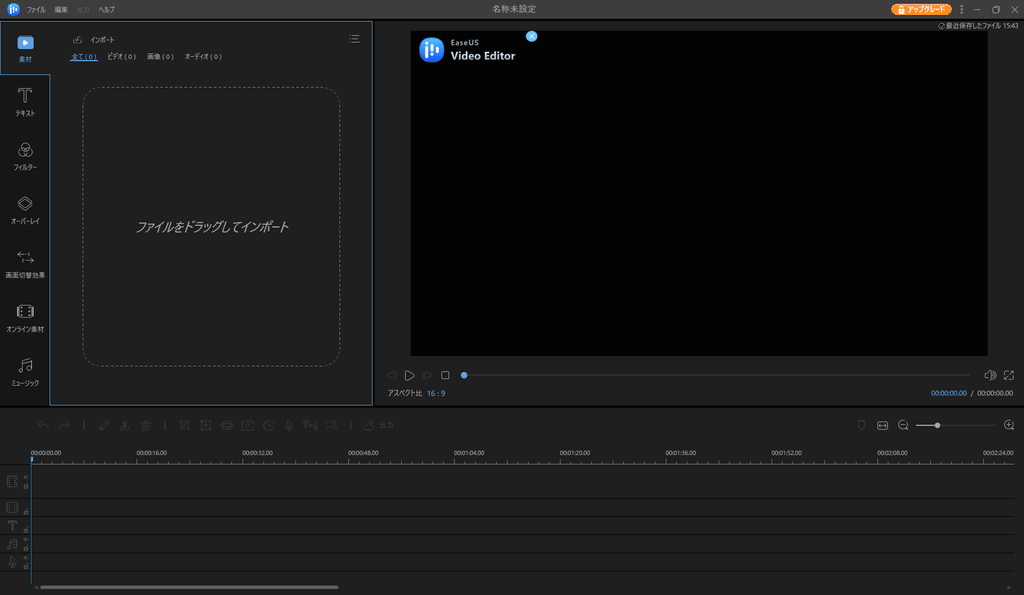The image size is (1024, 595).
Task: Click the アップグレード upgrade button
Action: point(921,9)
